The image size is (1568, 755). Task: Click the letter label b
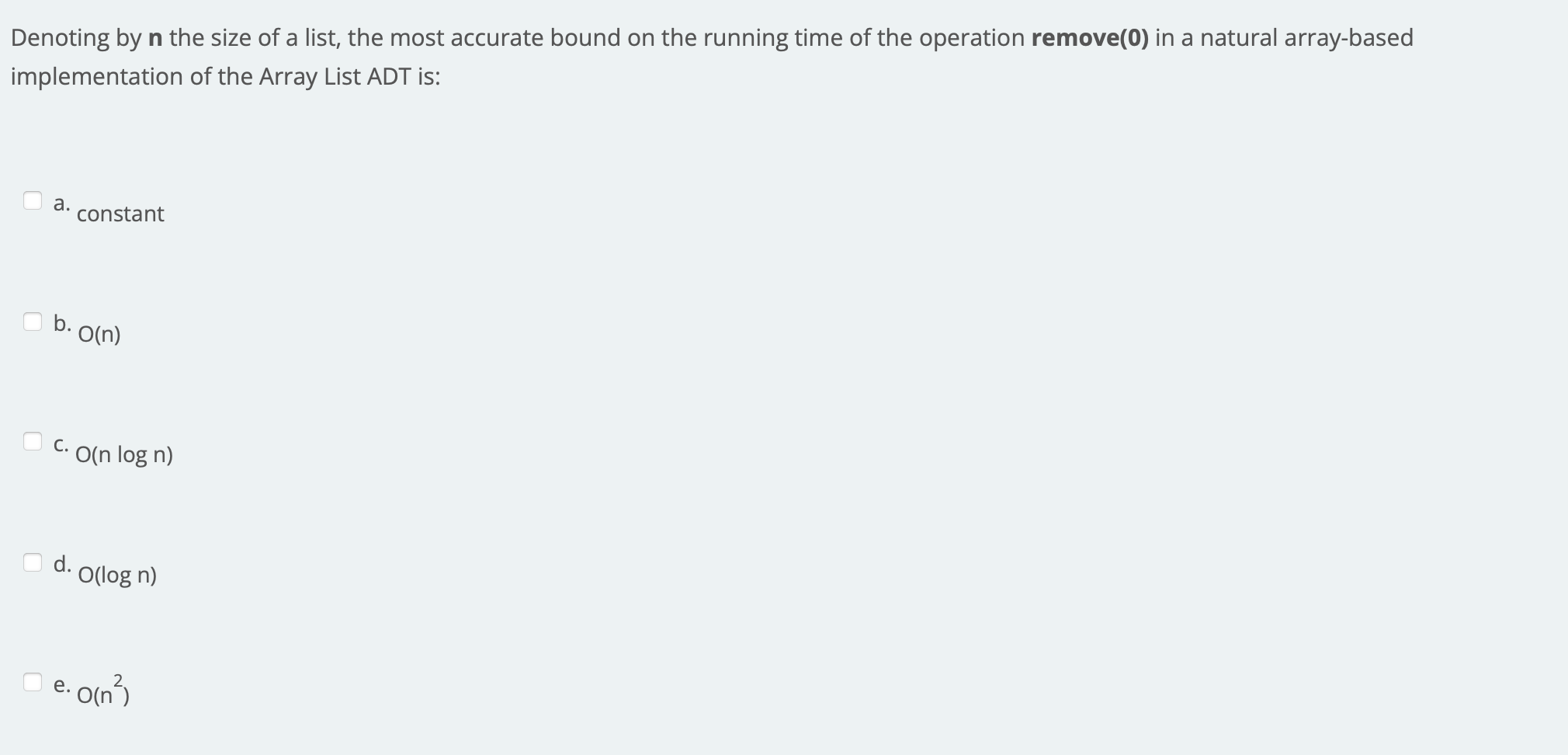(61, 325)
